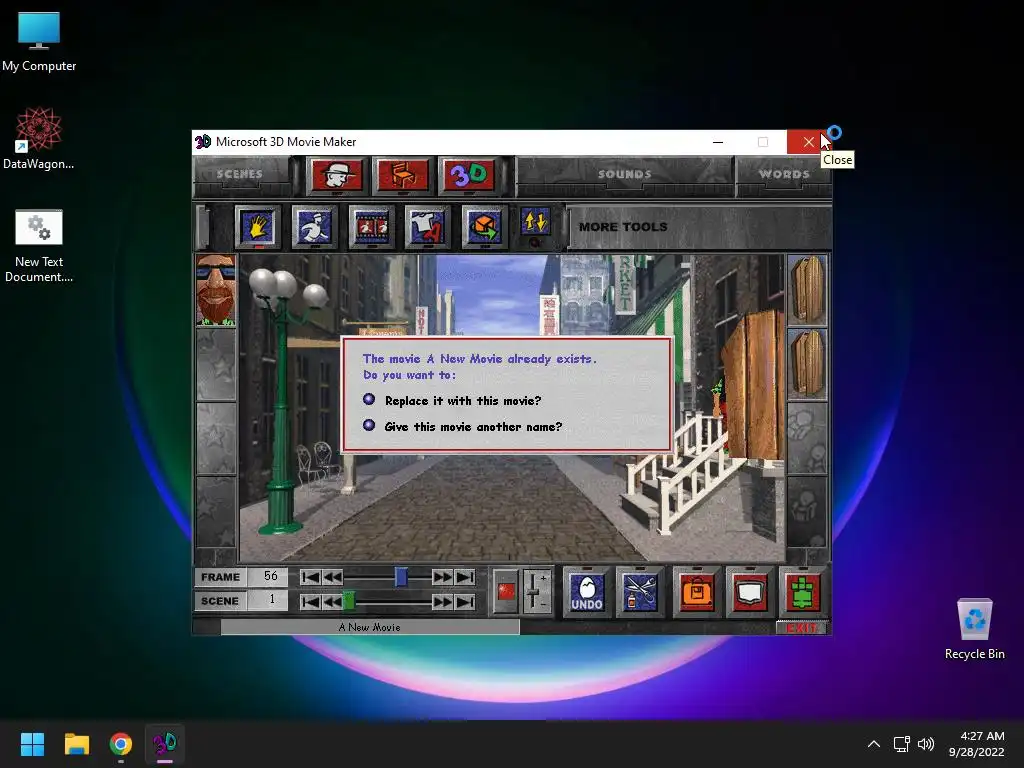This screenshot has width=1024, height=768.
Task: Click the SCENE label
Action: coord(221,601)
